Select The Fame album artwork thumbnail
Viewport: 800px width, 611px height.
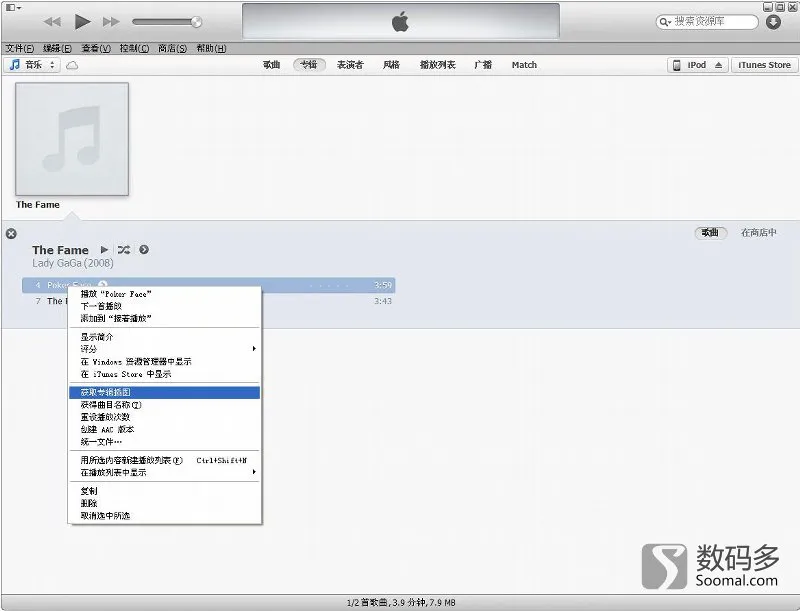72,139
